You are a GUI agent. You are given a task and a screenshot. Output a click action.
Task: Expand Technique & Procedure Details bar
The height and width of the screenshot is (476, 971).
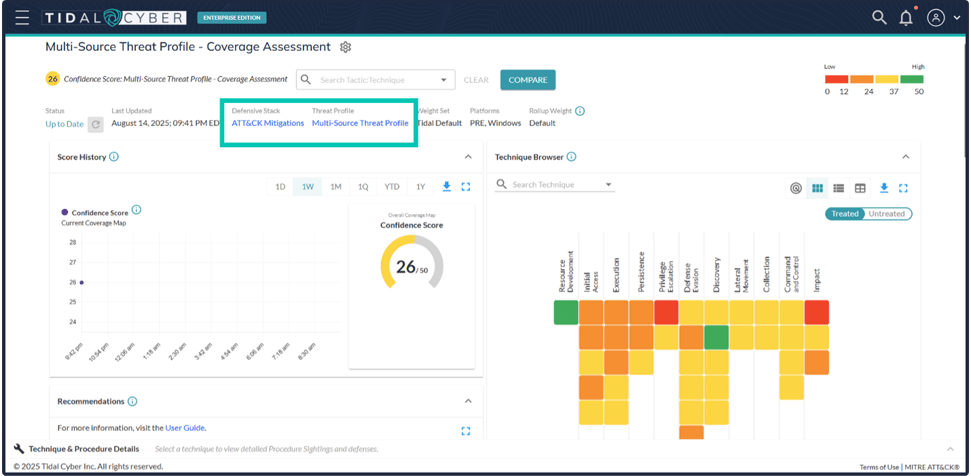click(x=950, y=449)
